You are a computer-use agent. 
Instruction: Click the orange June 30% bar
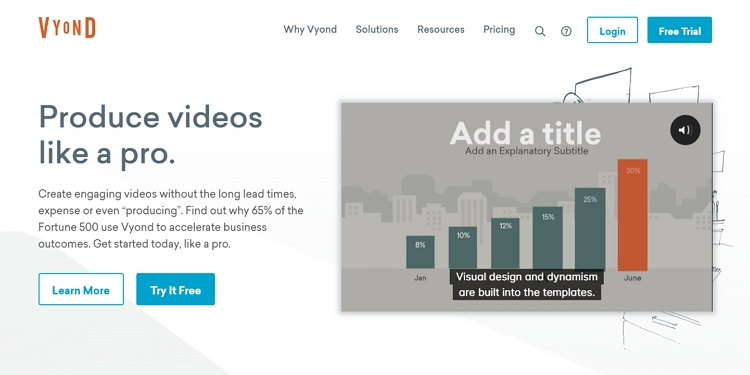(632, 215)
